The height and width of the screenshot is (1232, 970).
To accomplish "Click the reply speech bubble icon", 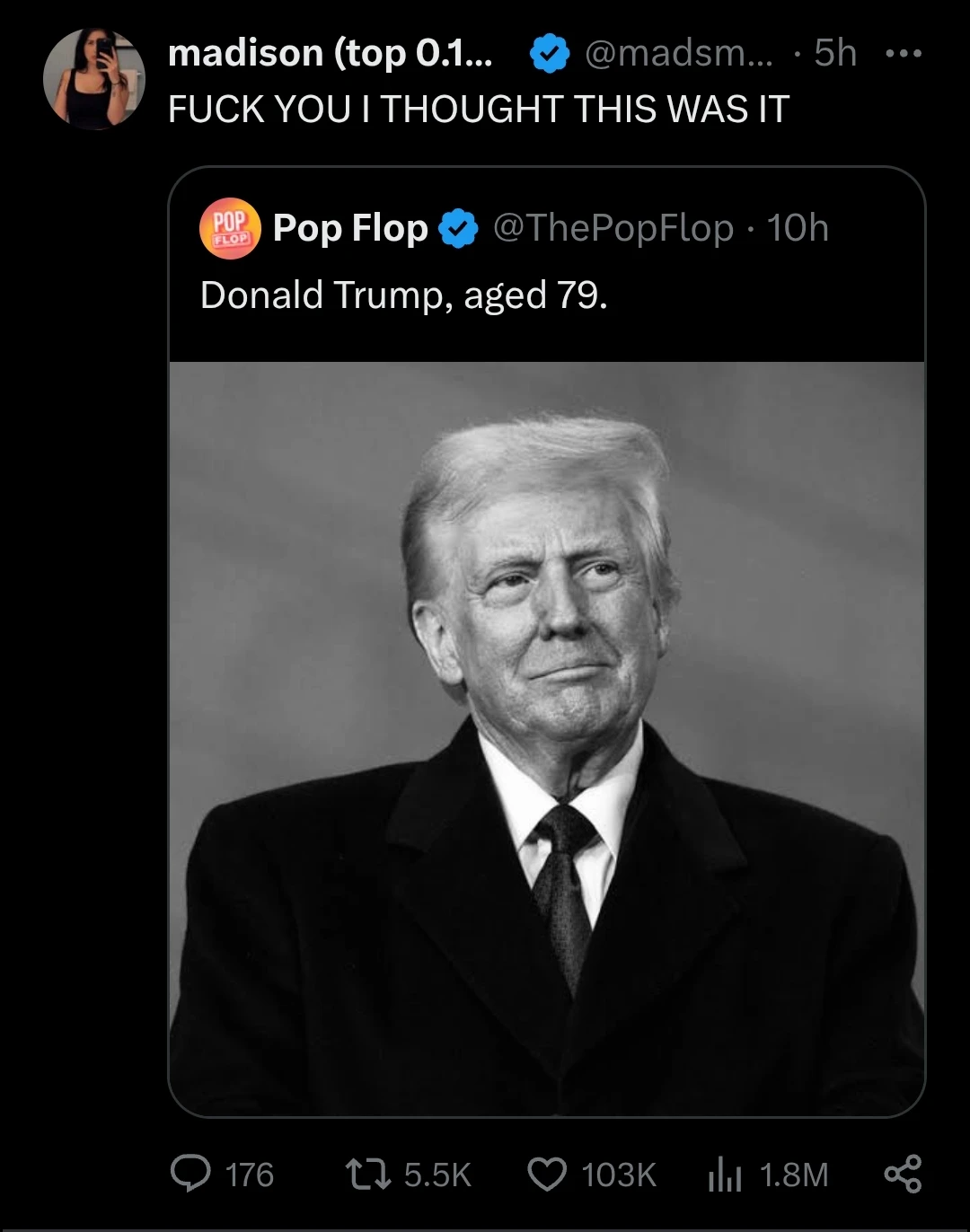I will [x=190, y=1174].
